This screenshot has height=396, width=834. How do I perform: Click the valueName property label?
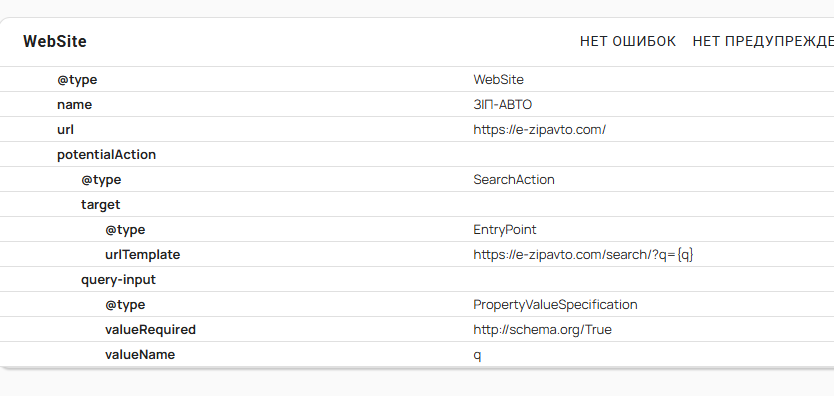point(140,355)
